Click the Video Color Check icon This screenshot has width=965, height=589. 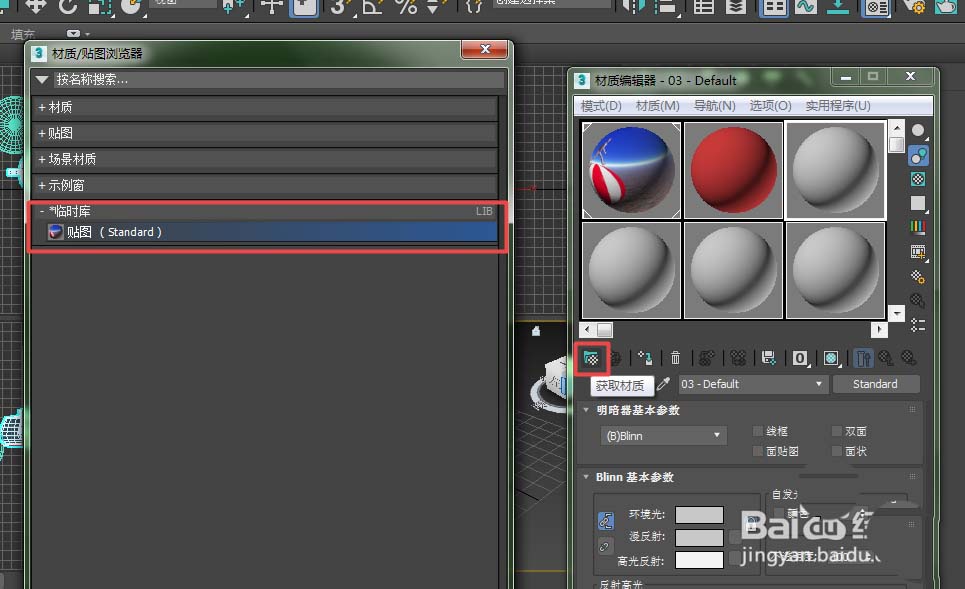coord(918,228)
